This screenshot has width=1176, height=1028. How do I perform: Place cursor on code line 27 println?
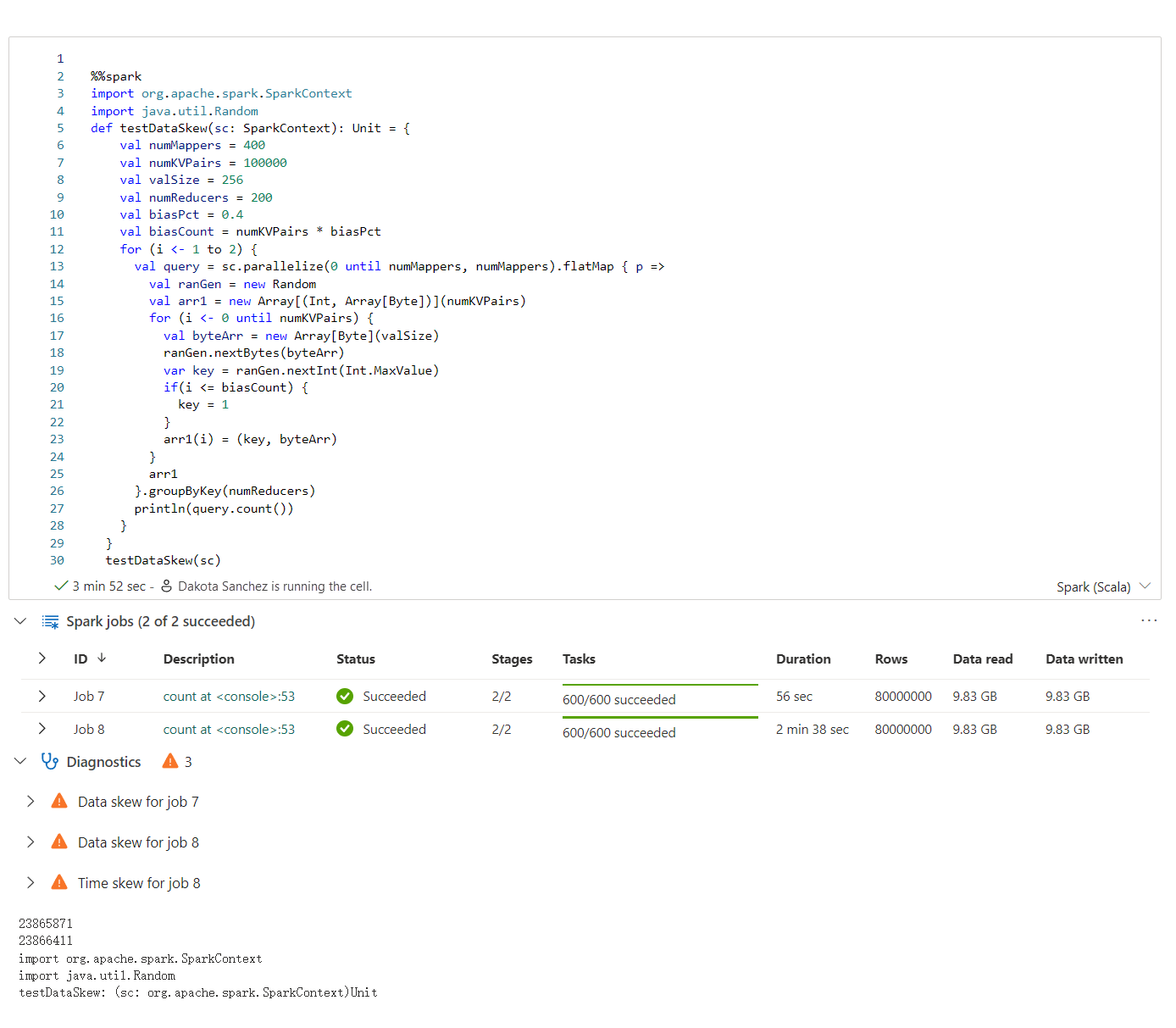214,508
